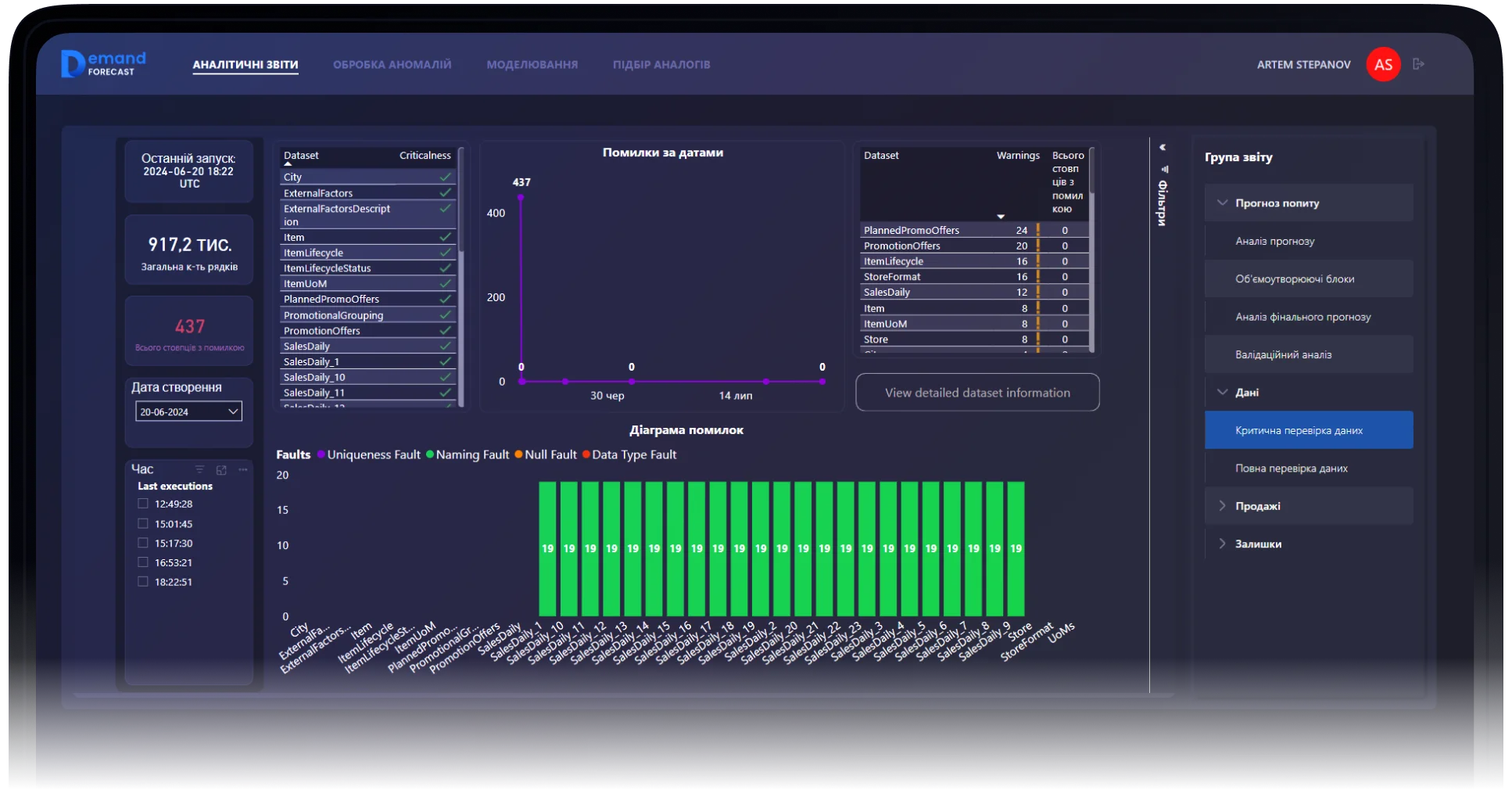Expand the Продажі report group
Viewport: 1512px width, 790px height.
click(x=1222, y=506)
